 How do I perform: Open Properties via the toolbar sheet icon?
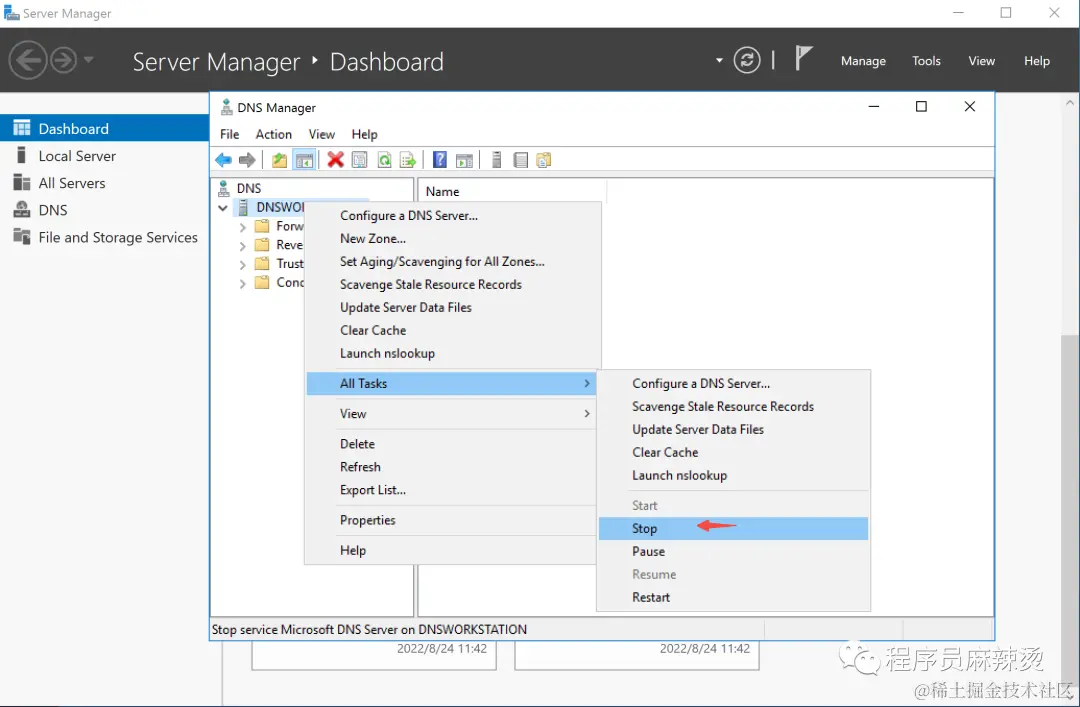[x=360, y=160]
